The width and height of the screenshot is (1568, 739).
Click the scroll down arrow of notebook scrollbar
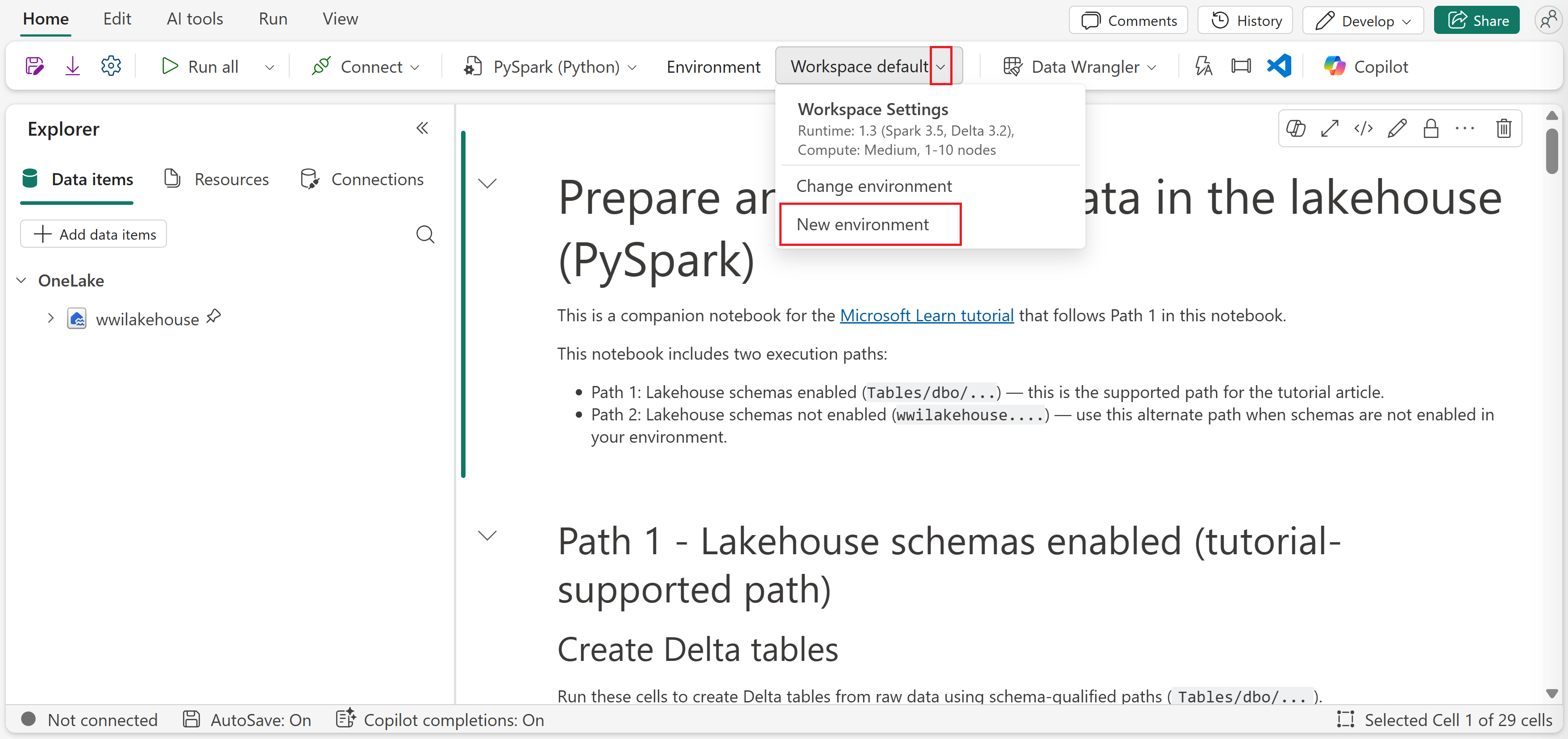pos(1551,694)
